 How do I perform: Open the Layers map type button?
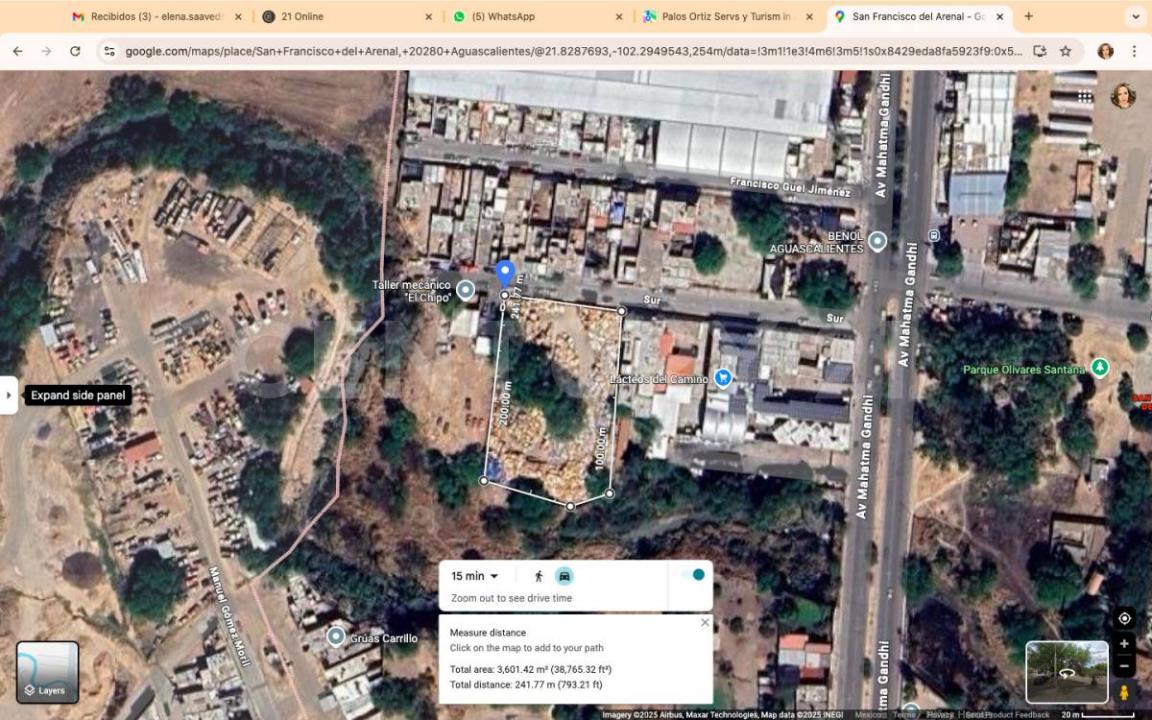point(47,672)
